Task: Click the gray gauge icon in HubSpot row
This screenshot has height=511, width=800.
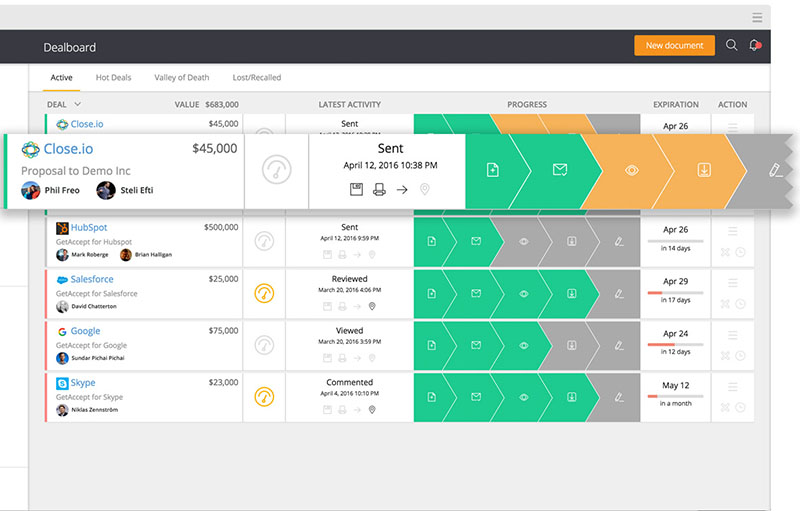Action: [264, 241]
